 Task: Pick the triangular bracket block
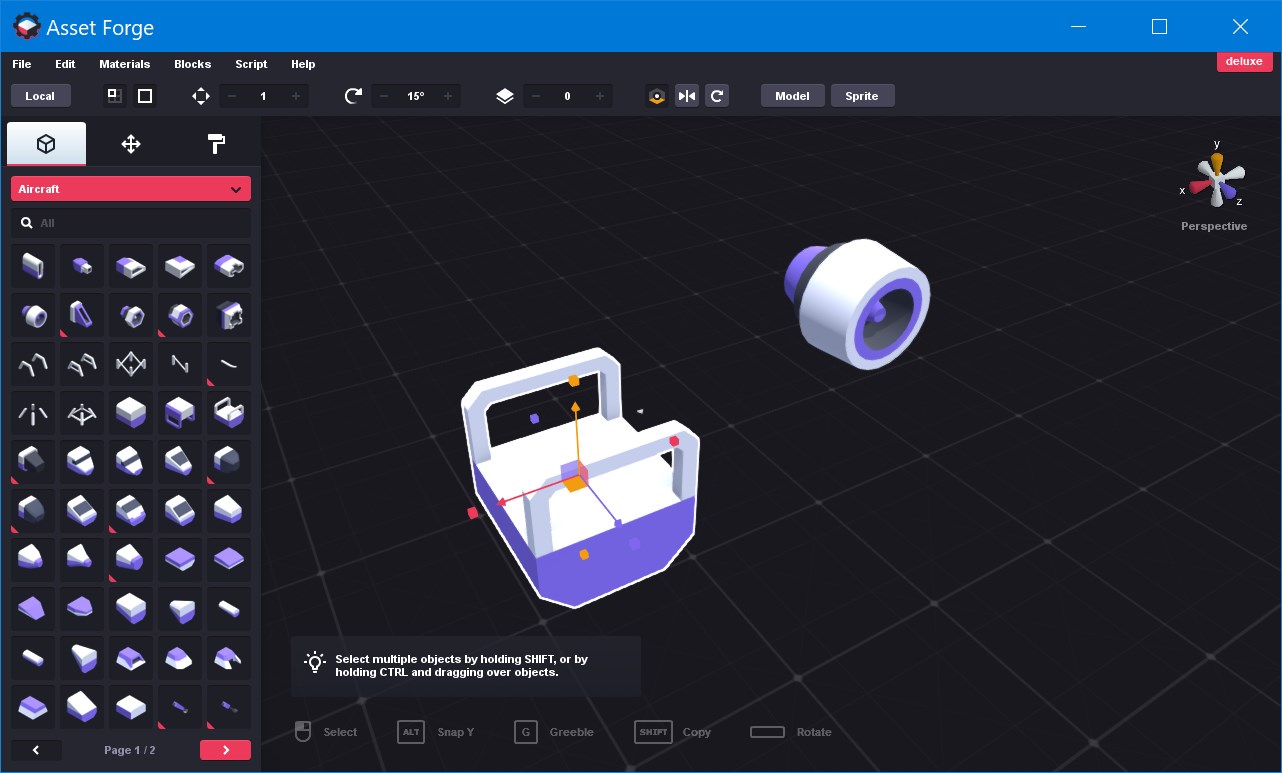coord(82,315)
